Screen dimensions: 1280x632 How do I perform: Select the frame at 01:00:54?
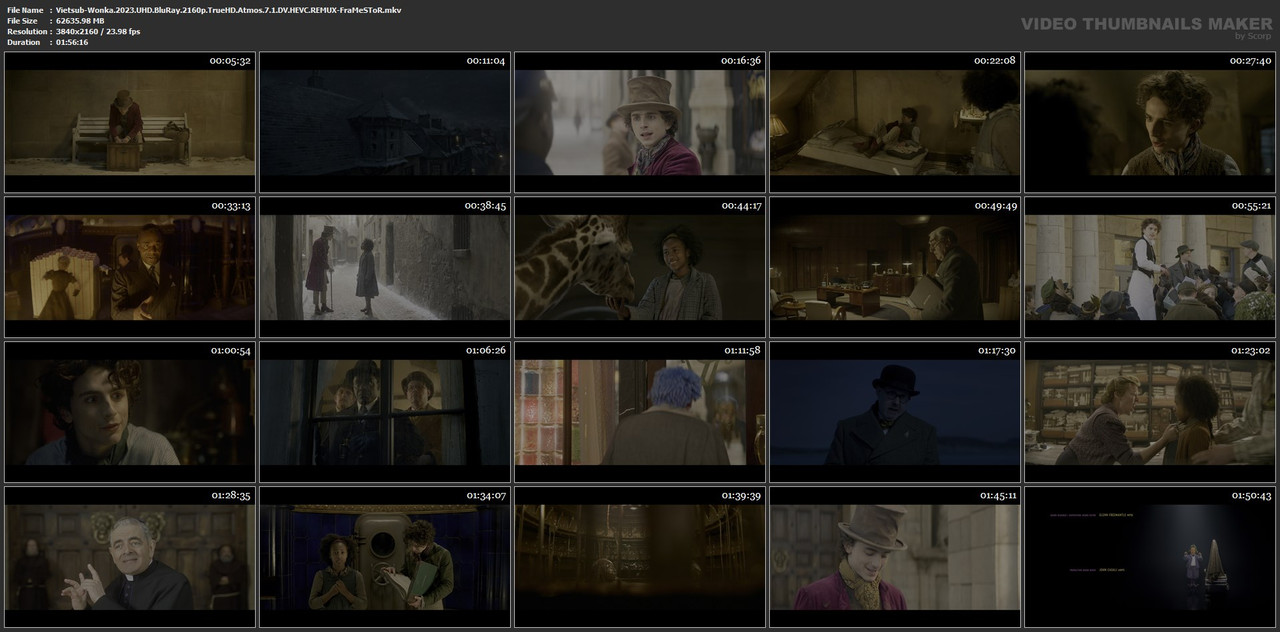(x=130, y=412)
